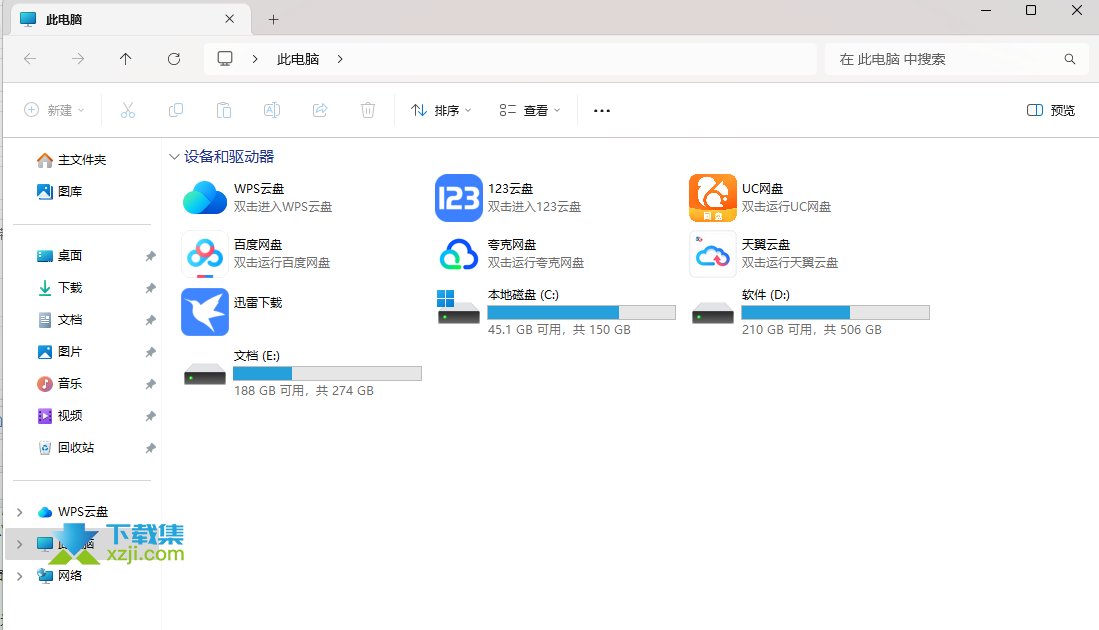
Task: Switch to the 此电脑 tab
Action: point(131,20)
